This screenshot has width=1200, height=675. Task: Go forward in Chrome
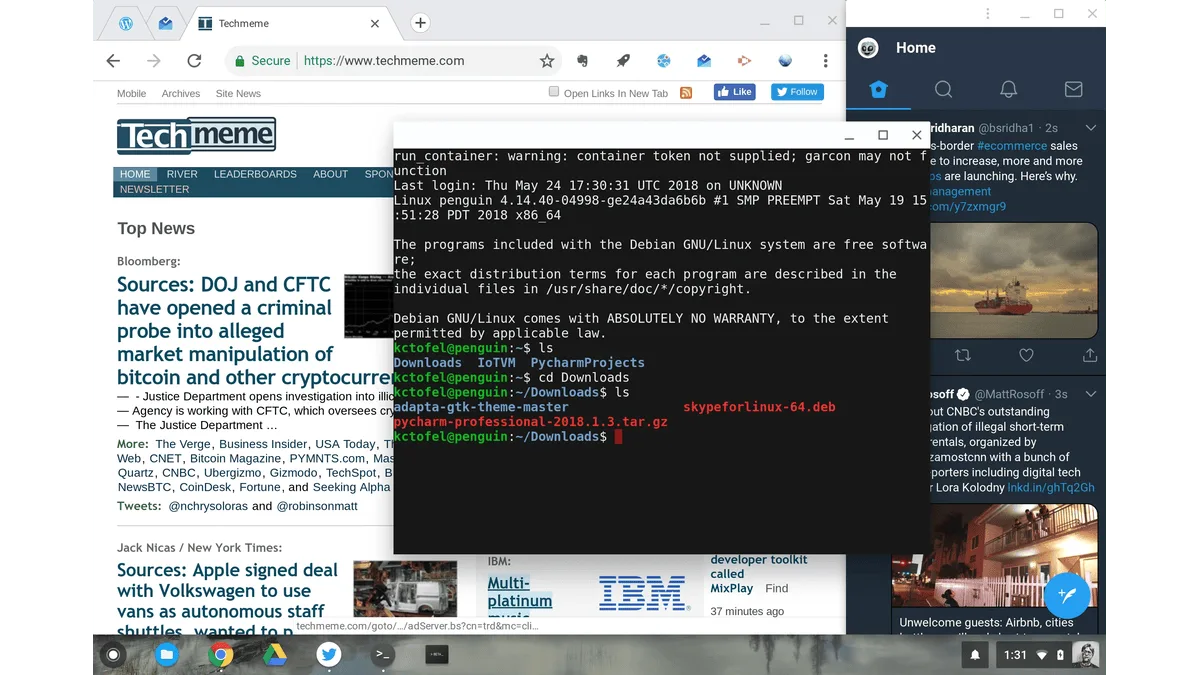(x=153, y=61)
